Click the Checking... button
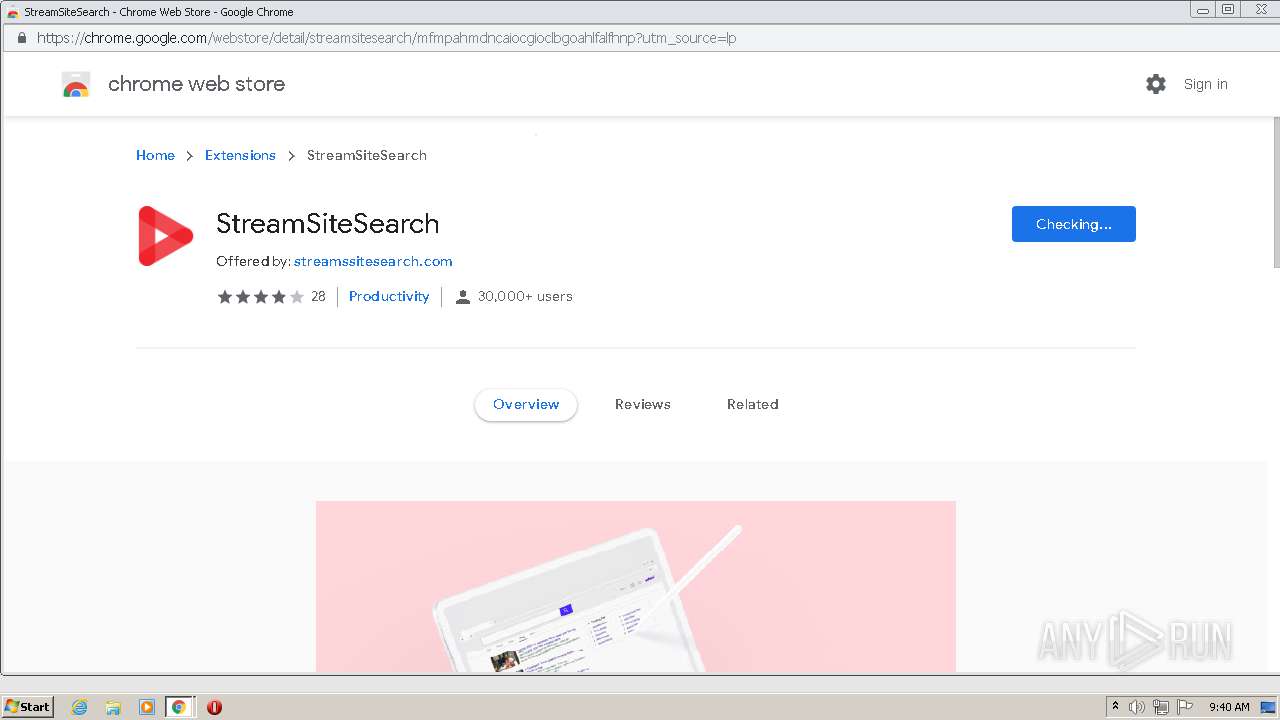 1074,224
